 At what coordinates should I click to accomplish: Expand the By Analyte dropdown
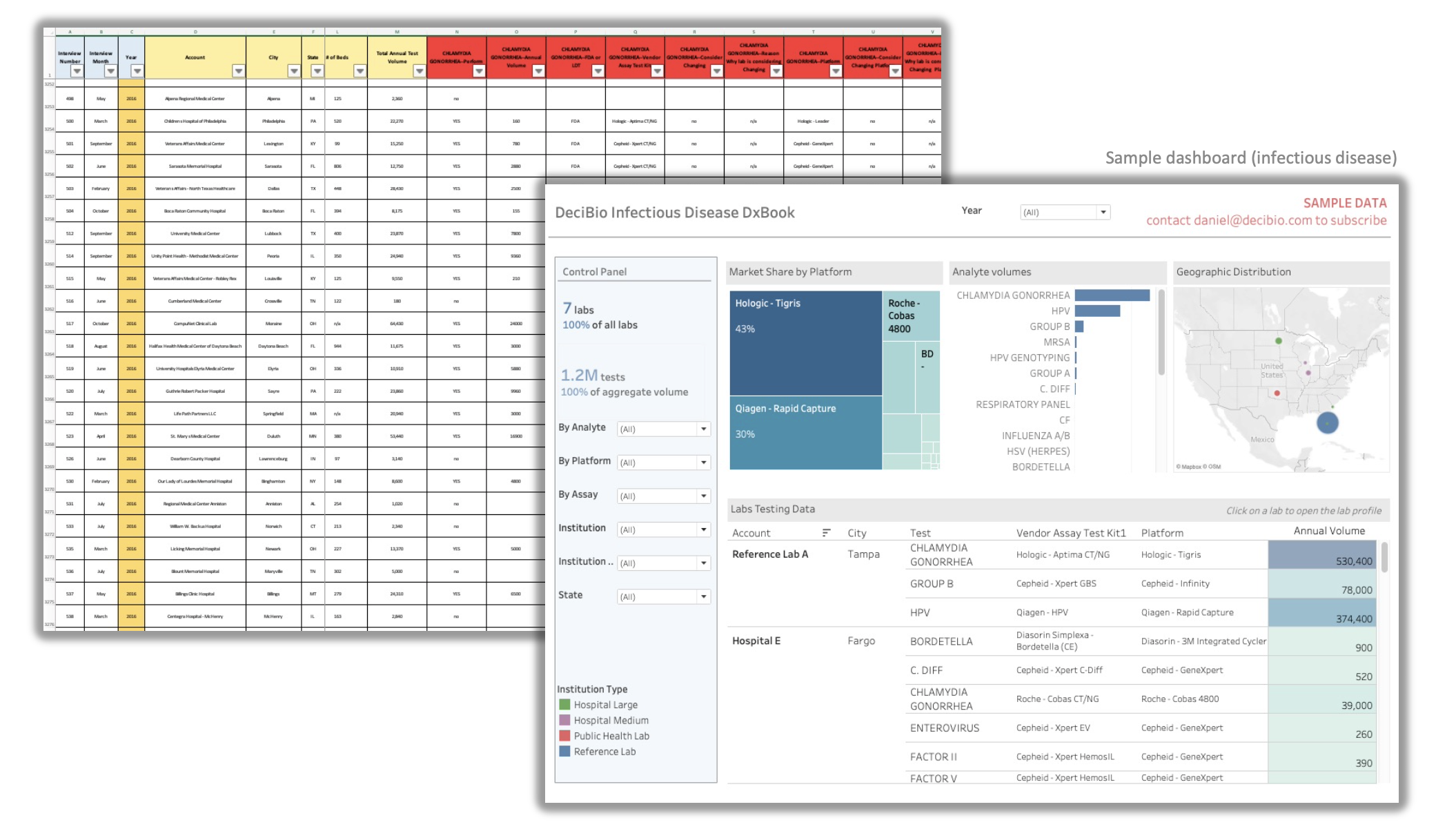pyautogui.click(x=703, y=429)
